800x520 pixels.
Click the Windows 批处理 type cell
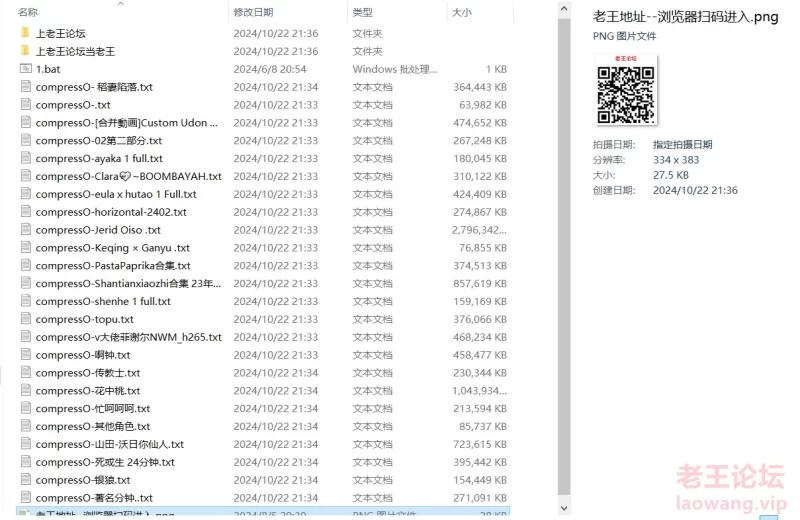394,69
